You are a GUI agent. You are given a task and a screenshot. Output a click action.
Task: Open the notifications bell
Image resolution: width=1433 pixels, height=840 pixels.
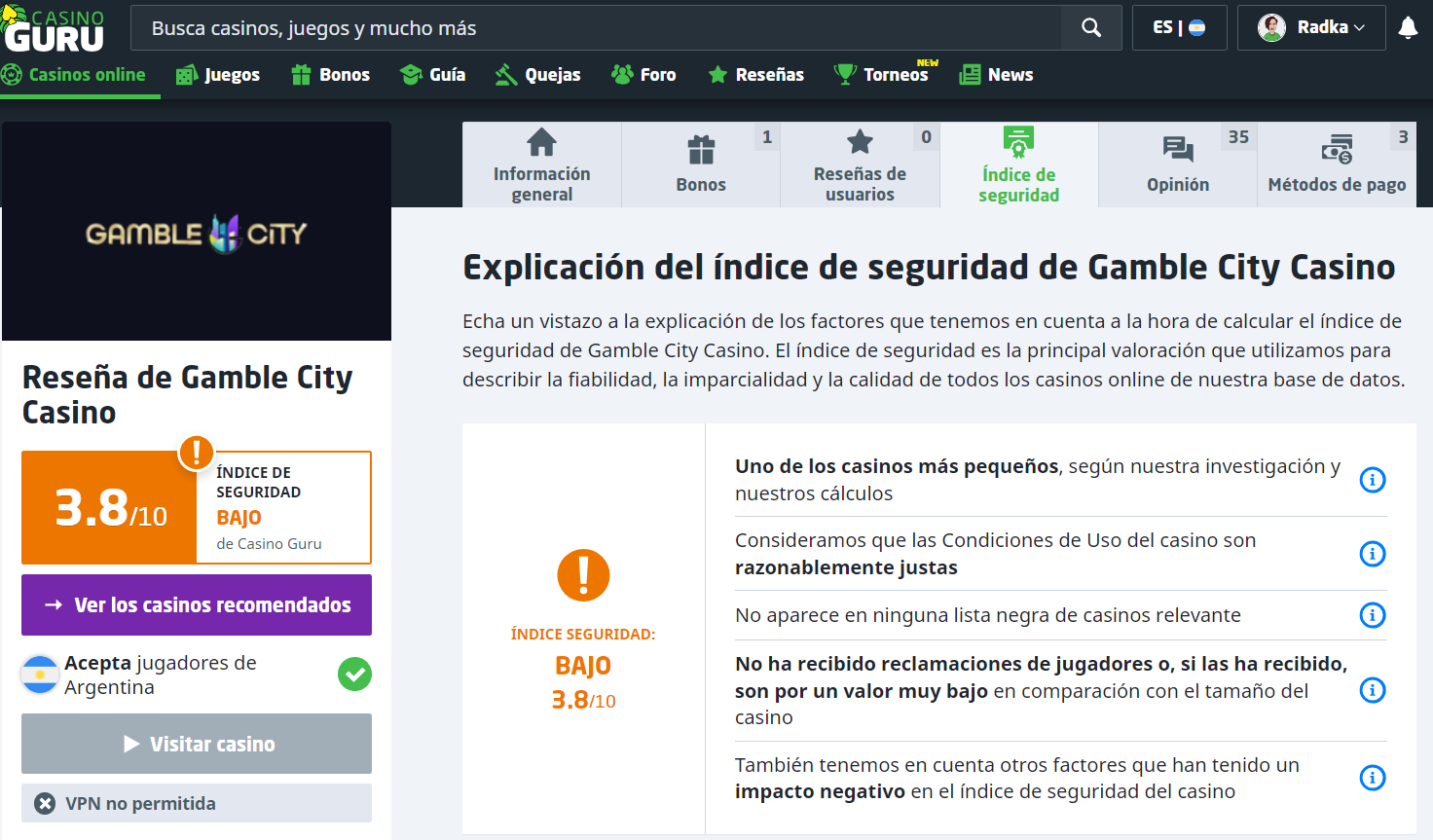1408,28
